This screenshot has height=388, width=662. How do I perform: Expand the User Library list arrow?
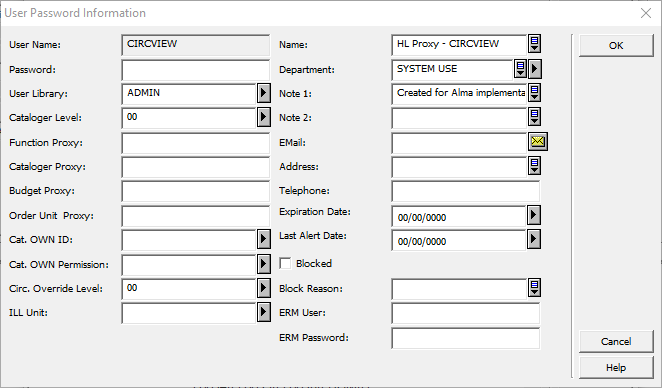264,93
